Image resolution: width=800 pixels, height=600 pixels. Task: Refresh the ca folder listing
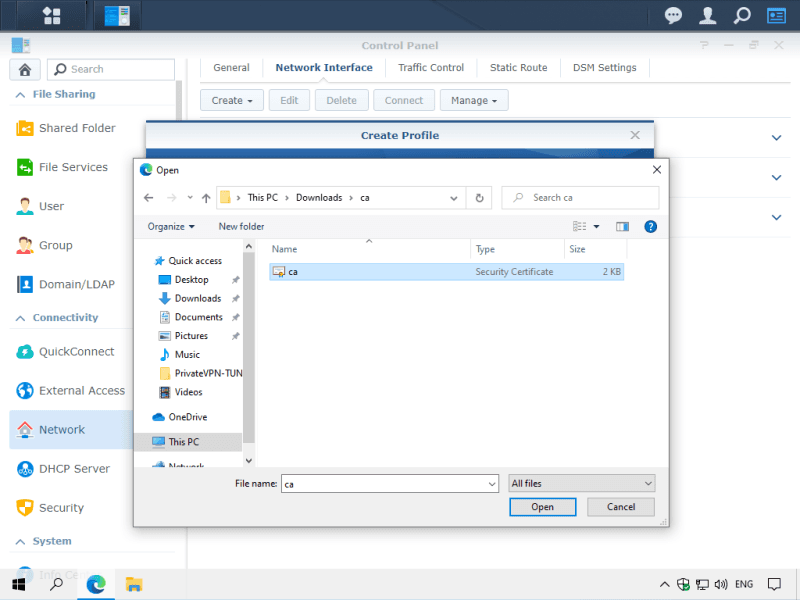[x=480, y=198]
